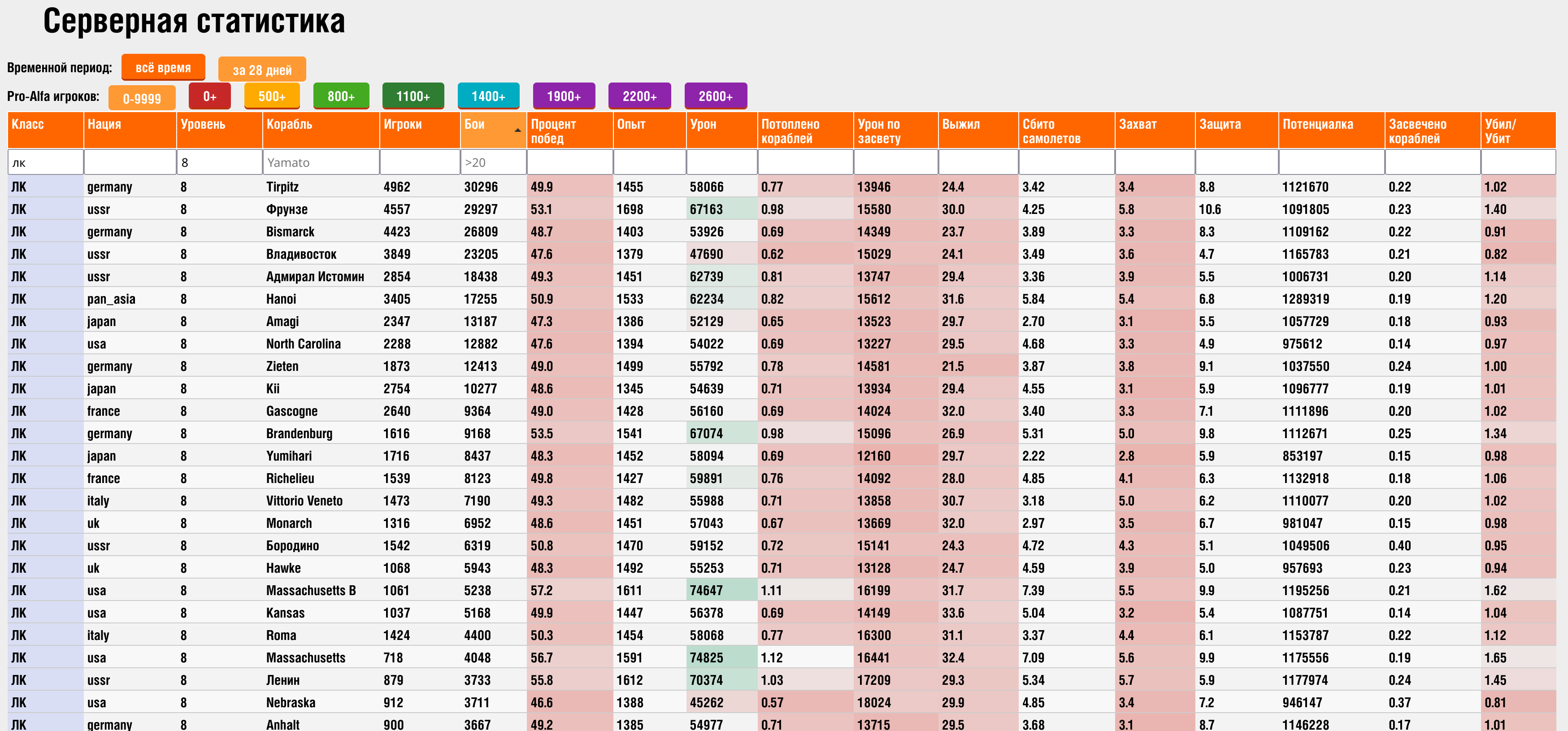Filter players by red 0+ button
The image size is (1568, 731).
[209, 96]
